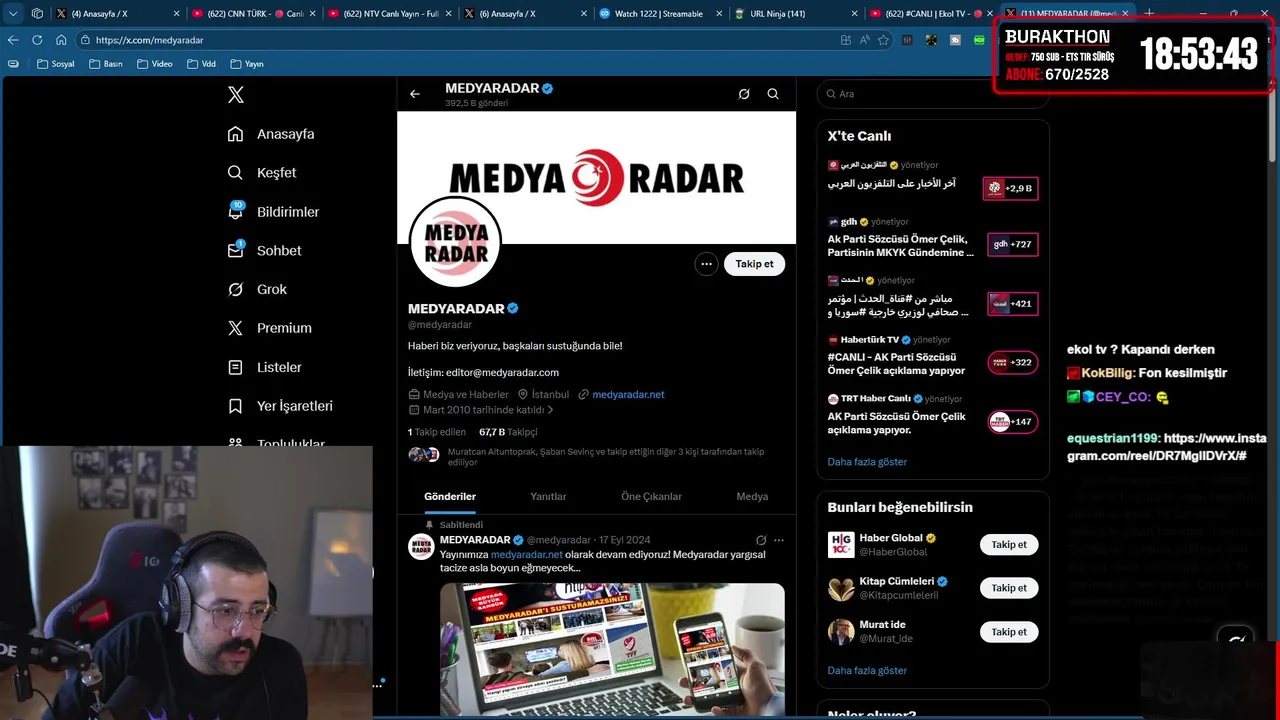Open Sohbet messages
This screenshot has width=1280, height=720.
click(x=264, y=251)
